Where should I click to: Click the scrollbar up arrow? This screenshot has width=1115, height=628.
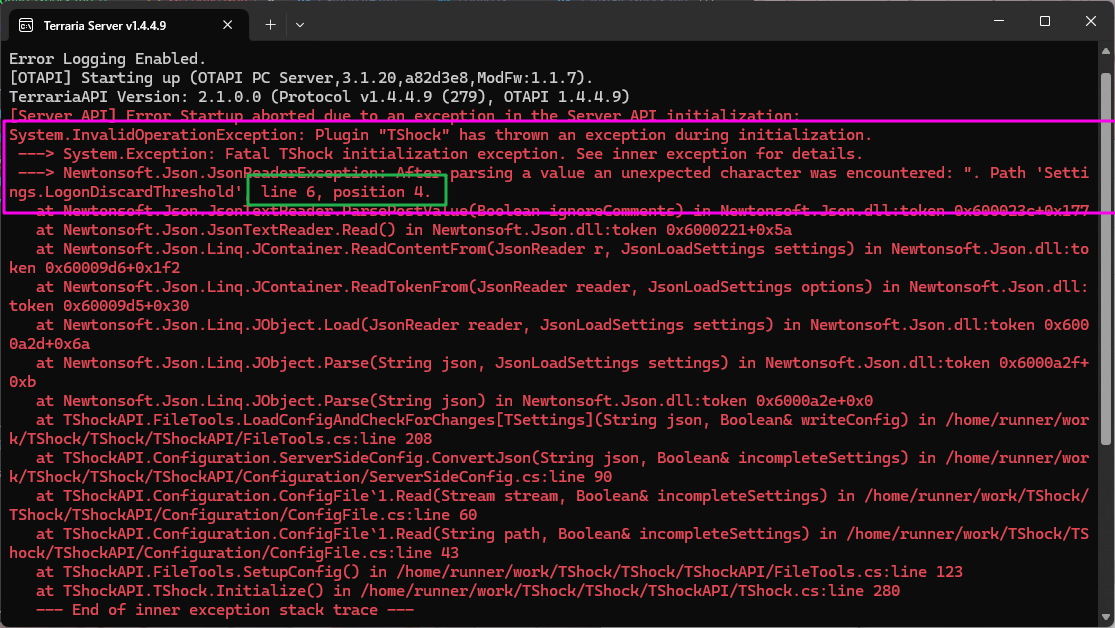pos(1106,50)
